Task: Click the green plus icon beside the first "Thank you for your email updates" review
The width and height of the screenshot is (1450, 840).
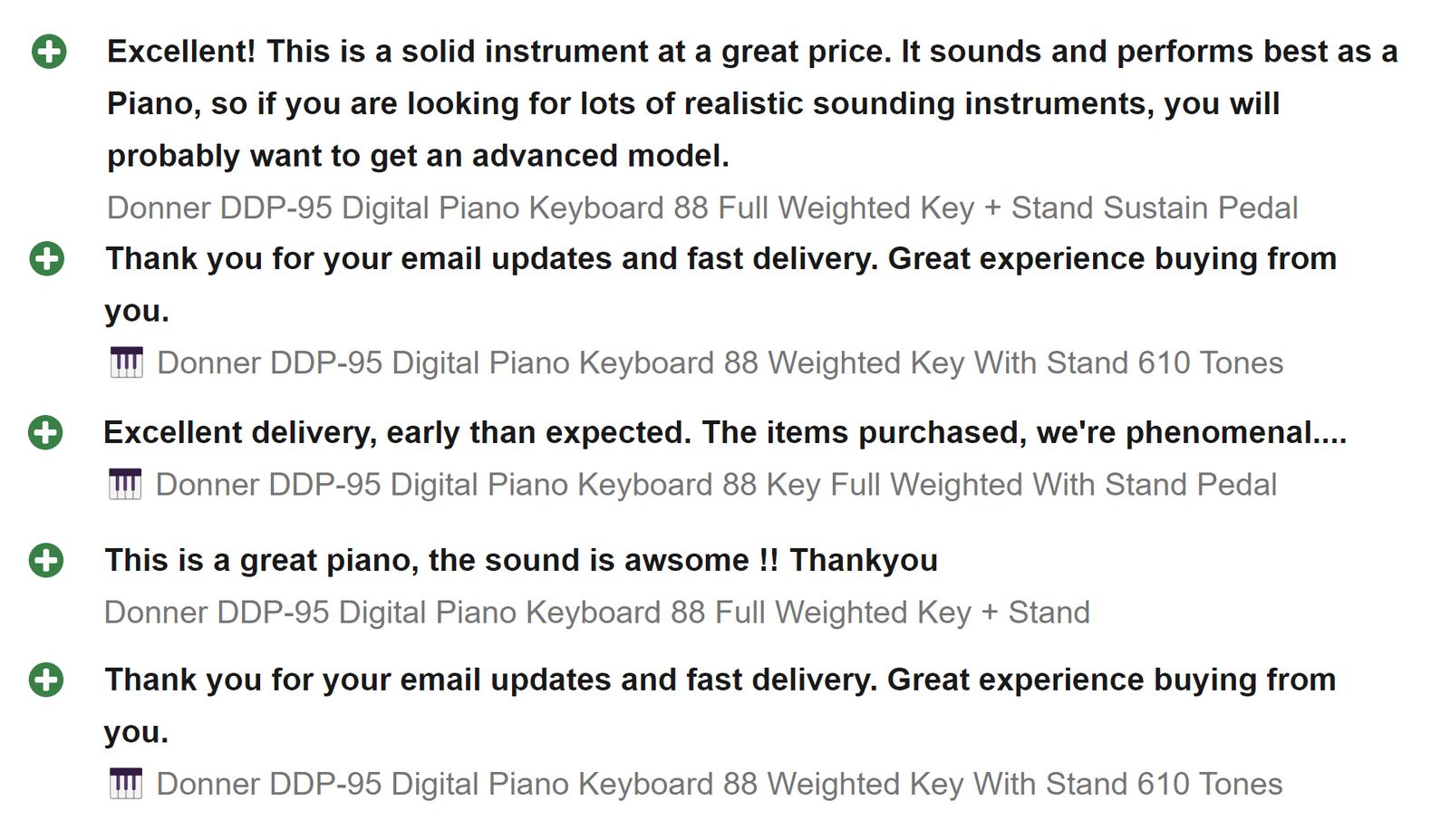Action: [x=47, y=259]
